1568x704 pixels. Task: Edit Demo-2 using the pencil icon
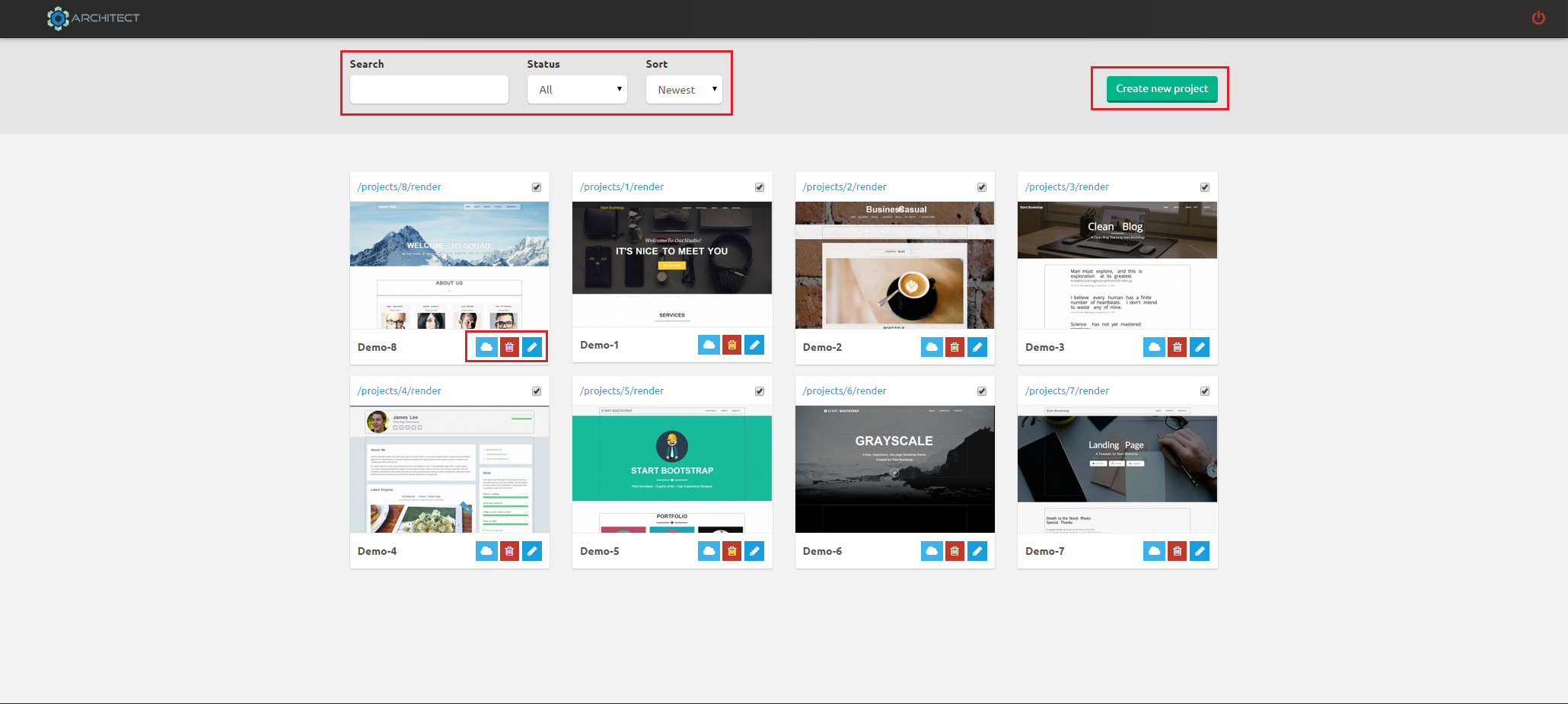pos(977,347)
